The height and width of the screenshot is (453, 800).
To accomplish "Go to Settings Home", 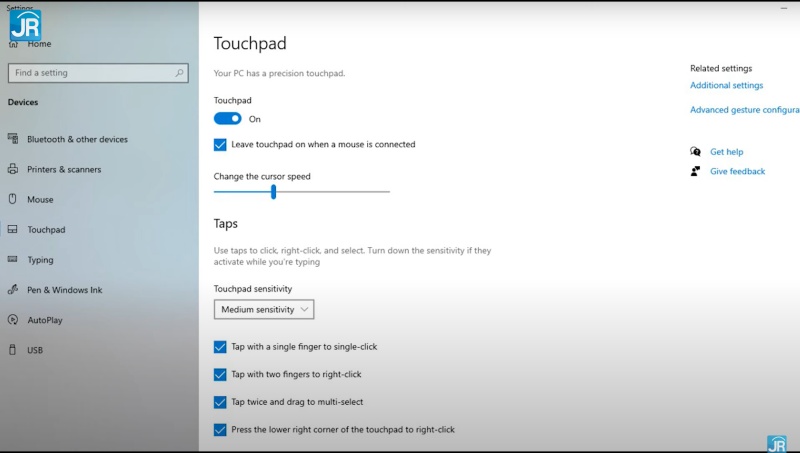I will (x=39, y=44).
